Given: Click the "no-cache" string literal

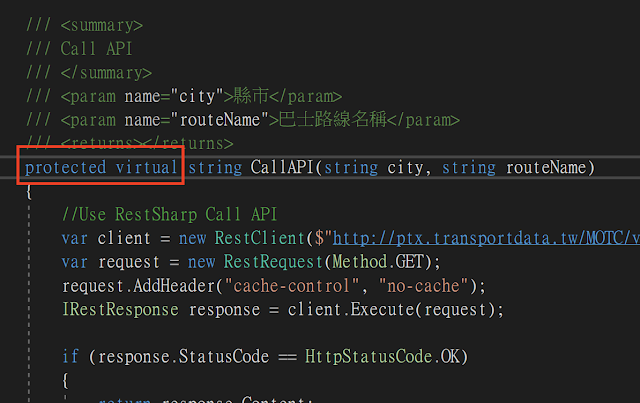Looking at the screenshot, I should tap(423, 286).
